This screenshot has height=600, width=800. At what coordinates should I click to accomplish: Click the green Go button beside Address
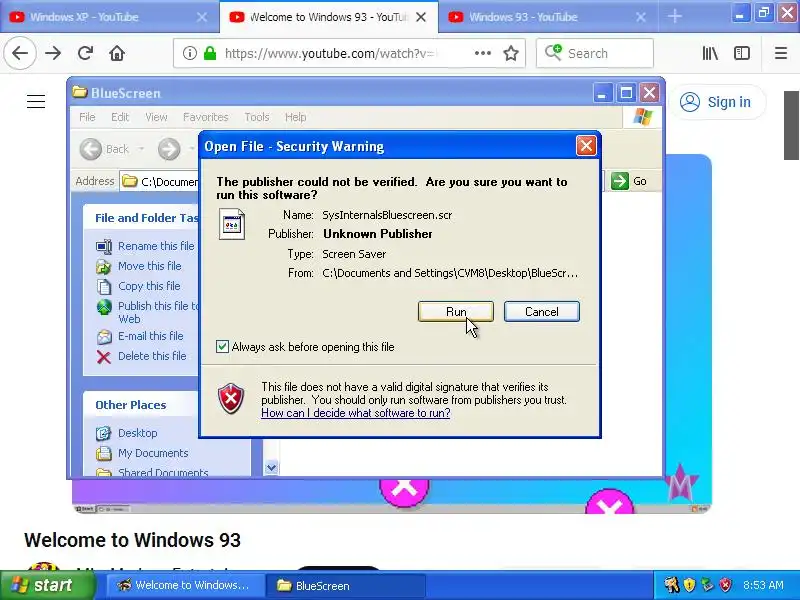pos(629,181)
